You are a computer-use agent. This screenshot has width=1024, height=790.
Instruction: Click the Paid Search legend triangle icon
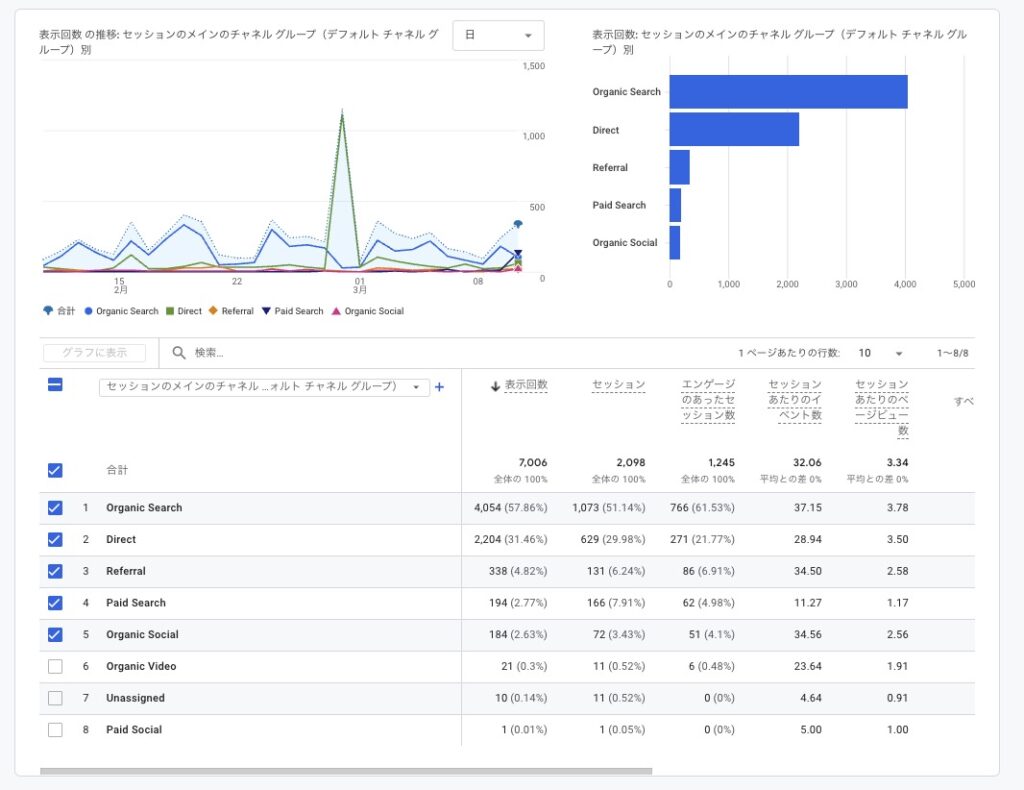coord(266,311)
